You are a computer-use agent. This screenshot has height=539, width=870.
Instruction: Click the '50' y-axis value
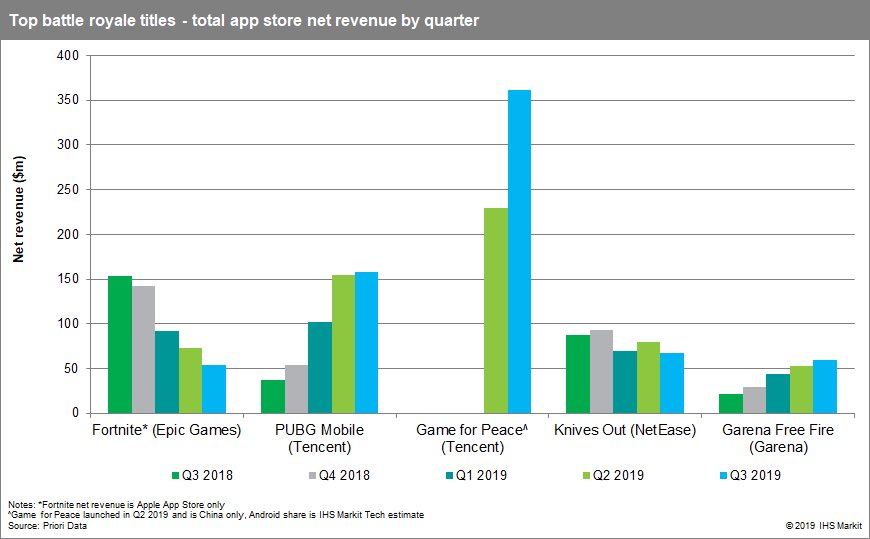(72, 369)
